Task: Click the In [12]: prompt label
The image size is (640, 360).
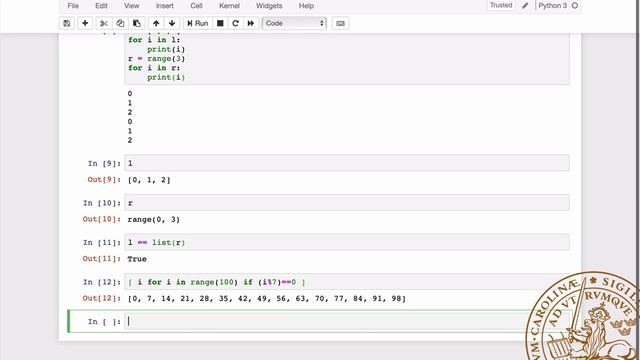Action: [x=102, y=282]
